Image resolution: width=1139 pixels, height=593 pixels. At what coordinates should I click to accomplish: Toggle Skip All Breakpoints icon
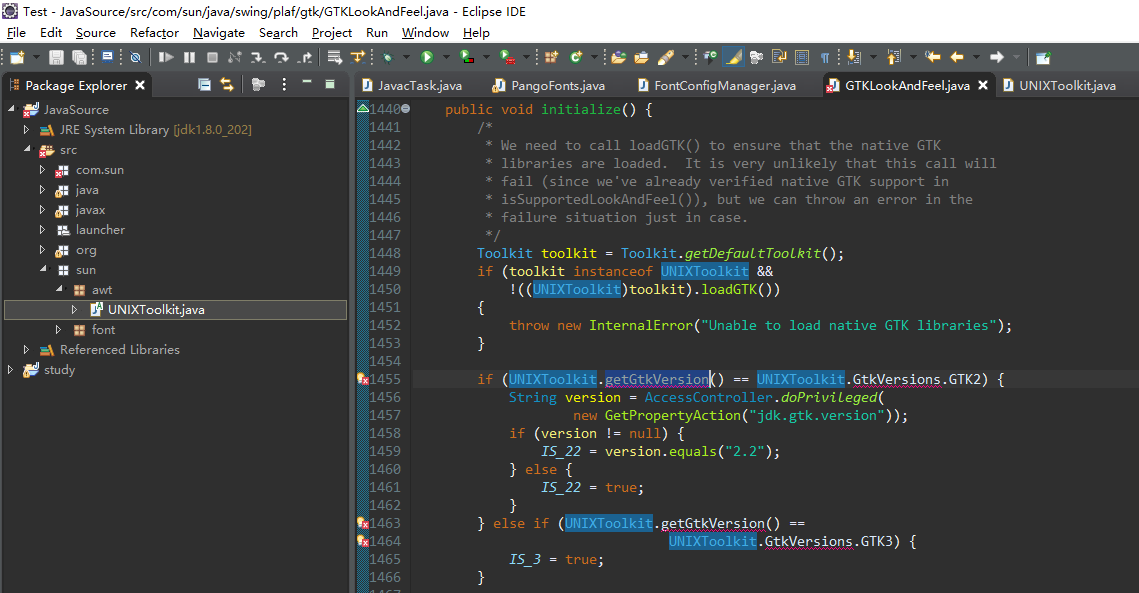point(135,57)
